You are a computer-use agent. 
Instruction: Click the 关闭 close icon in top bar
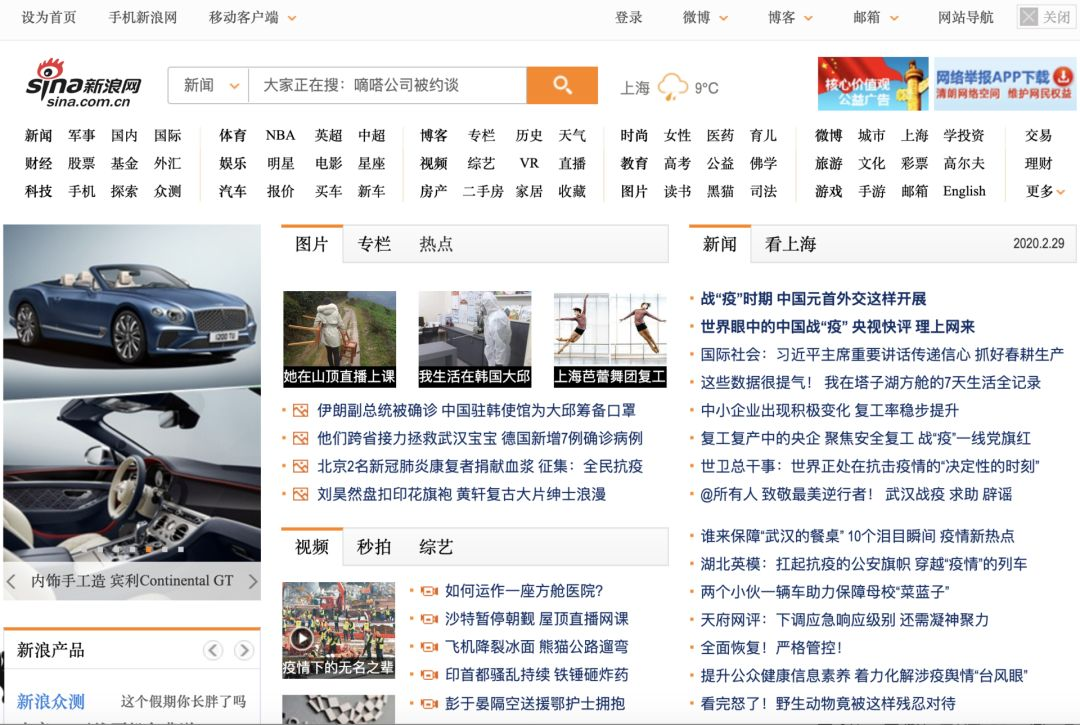pyautogui.click(x=1029, y=17)
